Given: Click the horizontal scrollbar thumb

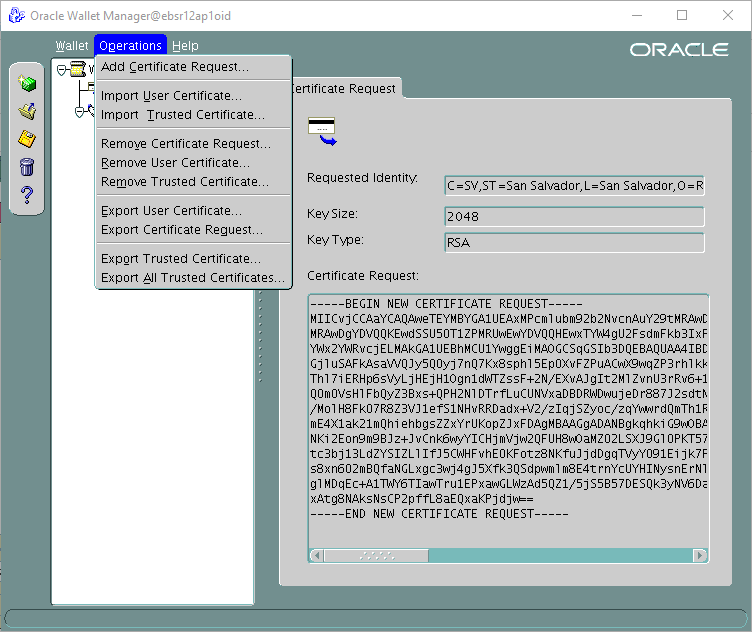Looking at the screenshot, I should point(376,555).
